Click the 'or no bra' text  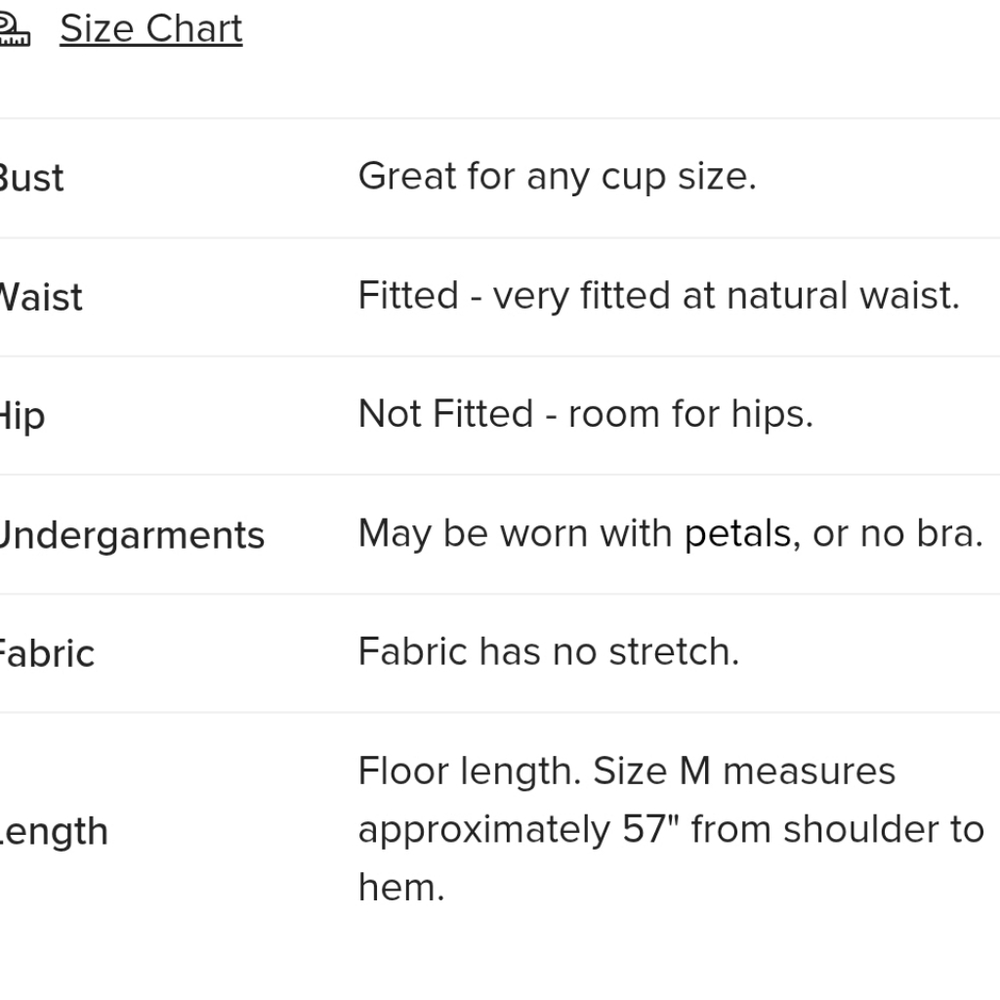pyautogui.click(x=897, y=534)
